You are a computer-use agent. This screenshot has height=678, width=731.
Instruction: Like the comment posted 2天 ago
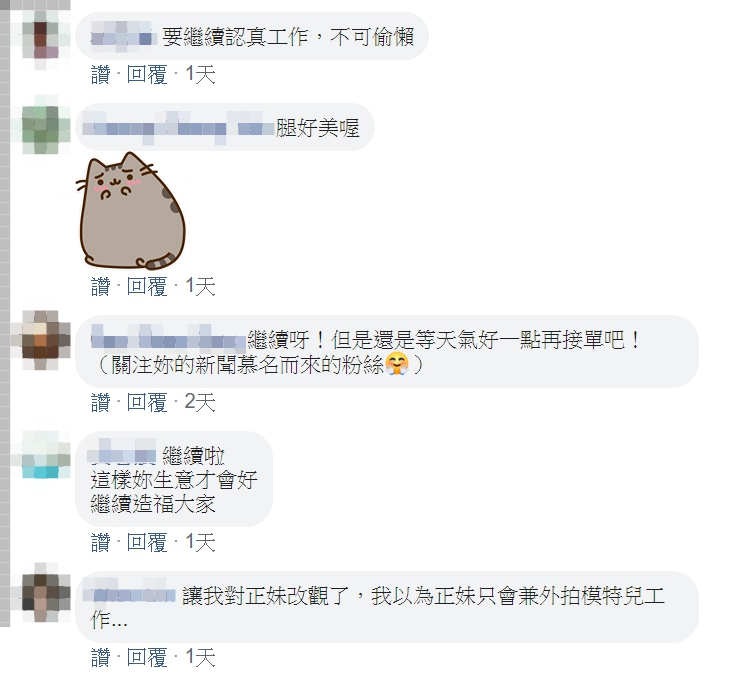(x=101, y=402)
